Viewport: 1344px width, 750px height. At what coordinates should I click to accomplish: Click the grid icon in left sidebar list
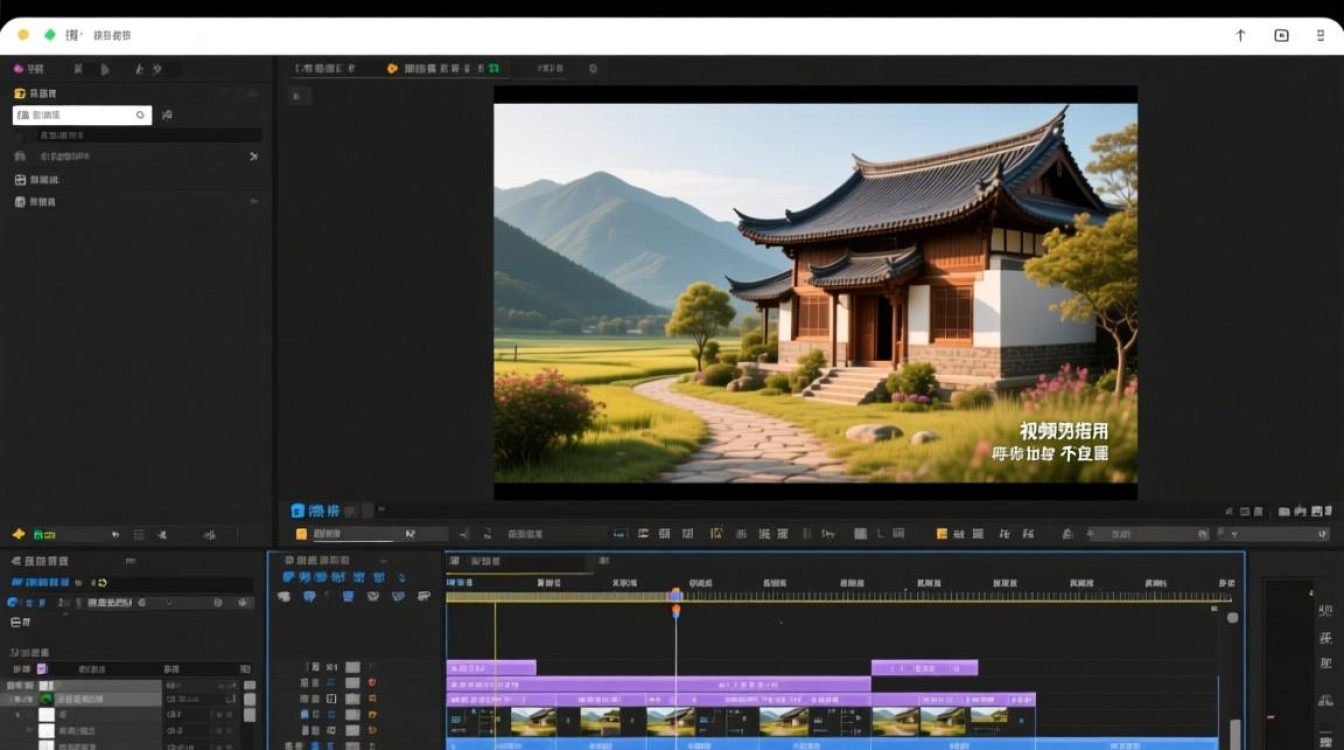pos(20,180)
